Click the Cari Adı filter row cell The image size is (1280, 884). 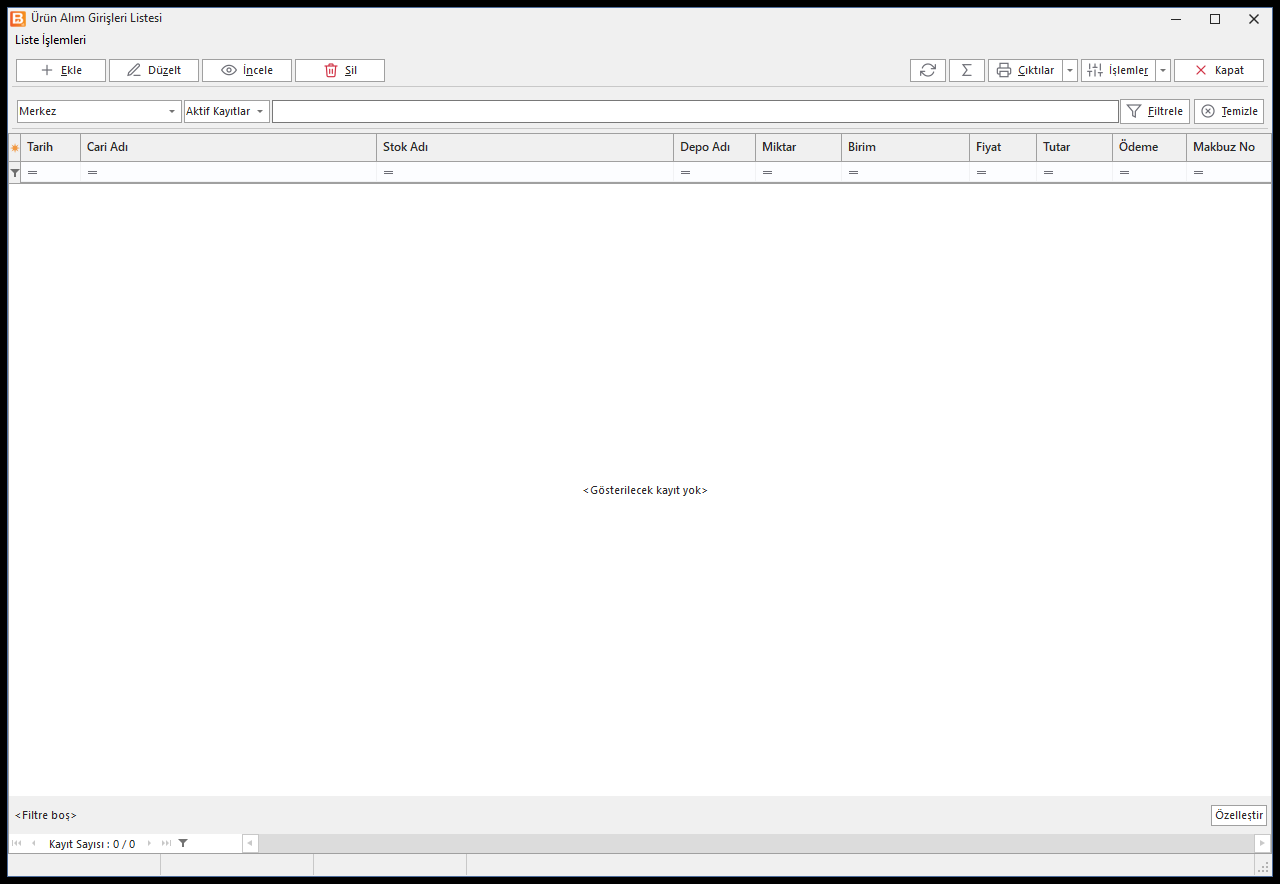[x=229, y=172]
